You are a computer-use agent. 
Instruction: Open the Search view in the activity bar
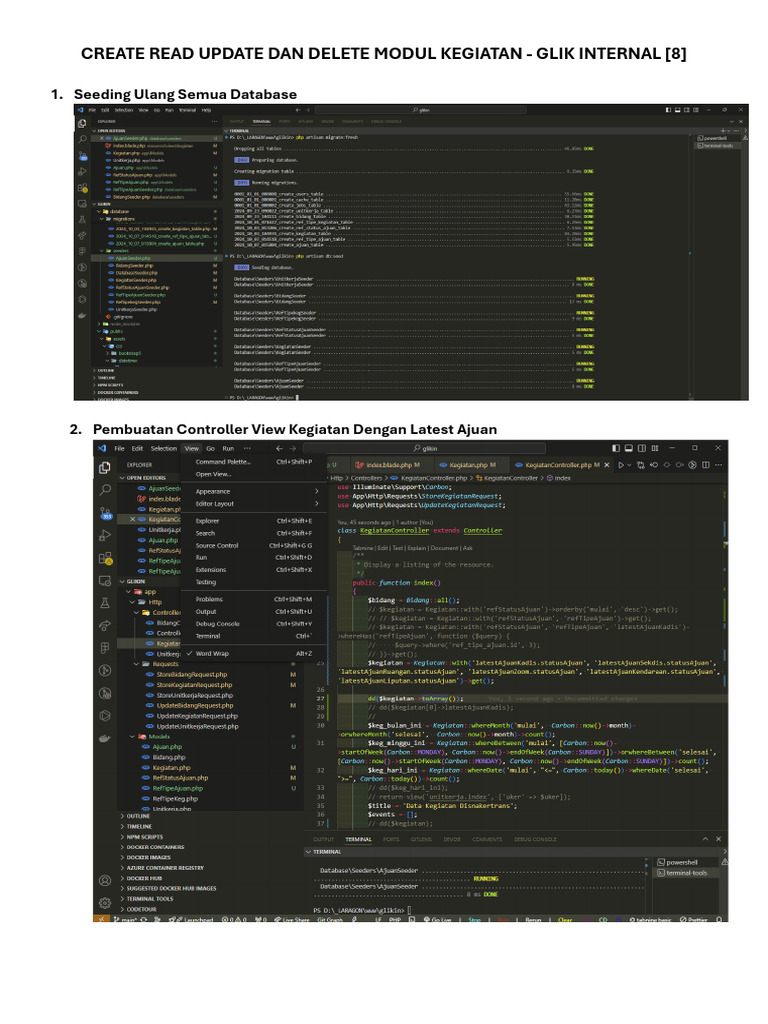coord(104,490)
